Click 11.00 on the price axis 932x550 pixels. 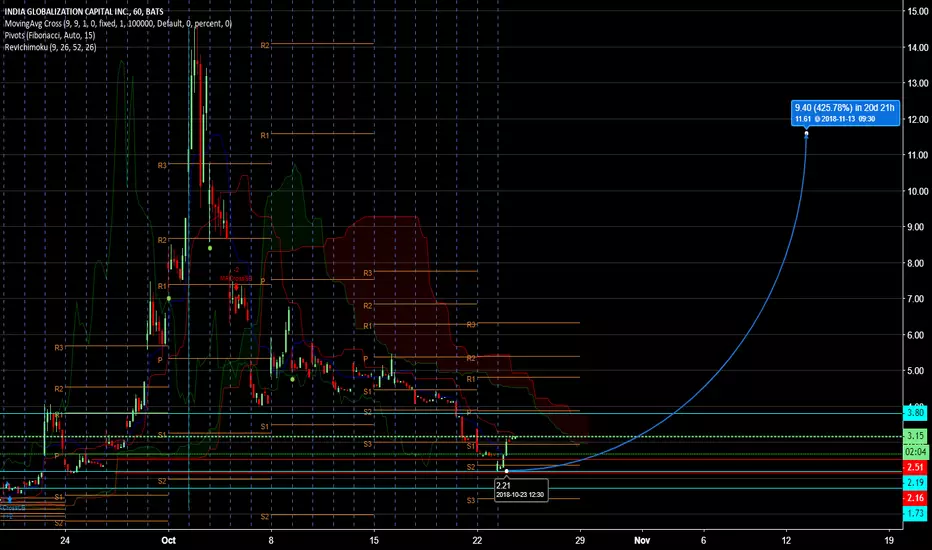pos(918,155)
